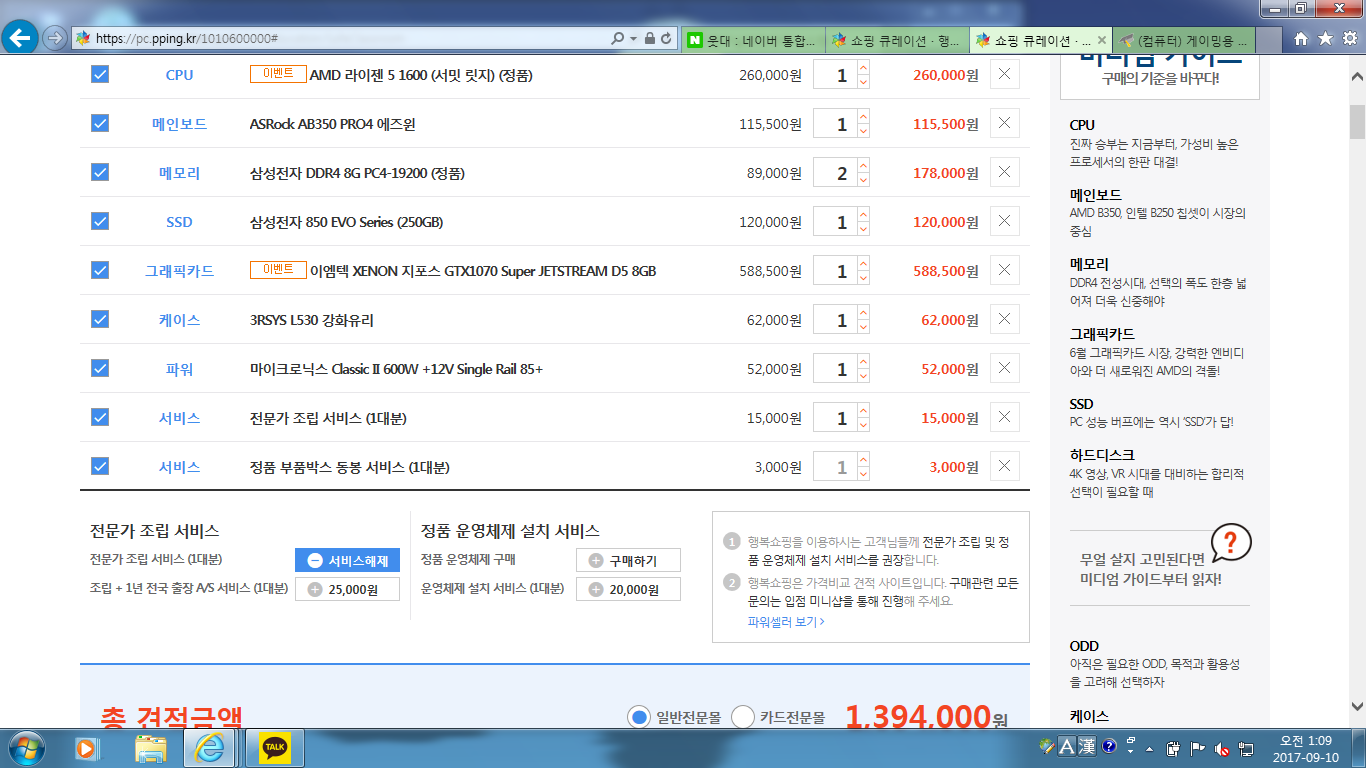This screenshot has height=768, width=1366.
Task: Click the address bar search magnifier
Action: [x=618, y=38]
